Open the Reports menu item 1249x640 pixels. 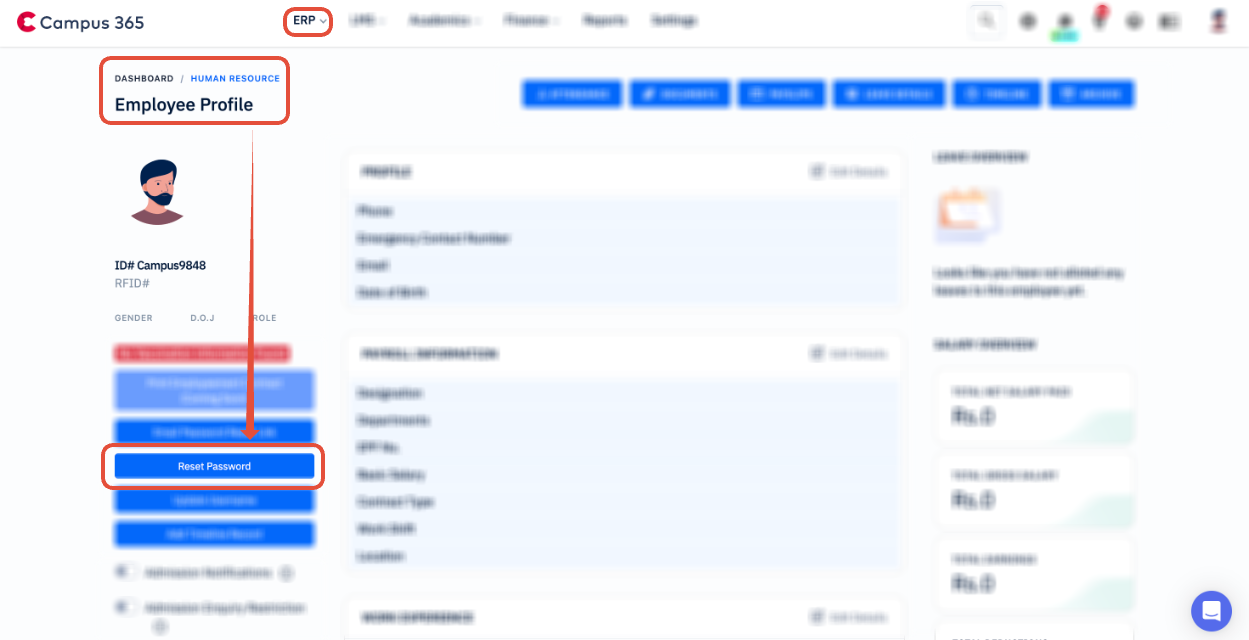[605, 20]
